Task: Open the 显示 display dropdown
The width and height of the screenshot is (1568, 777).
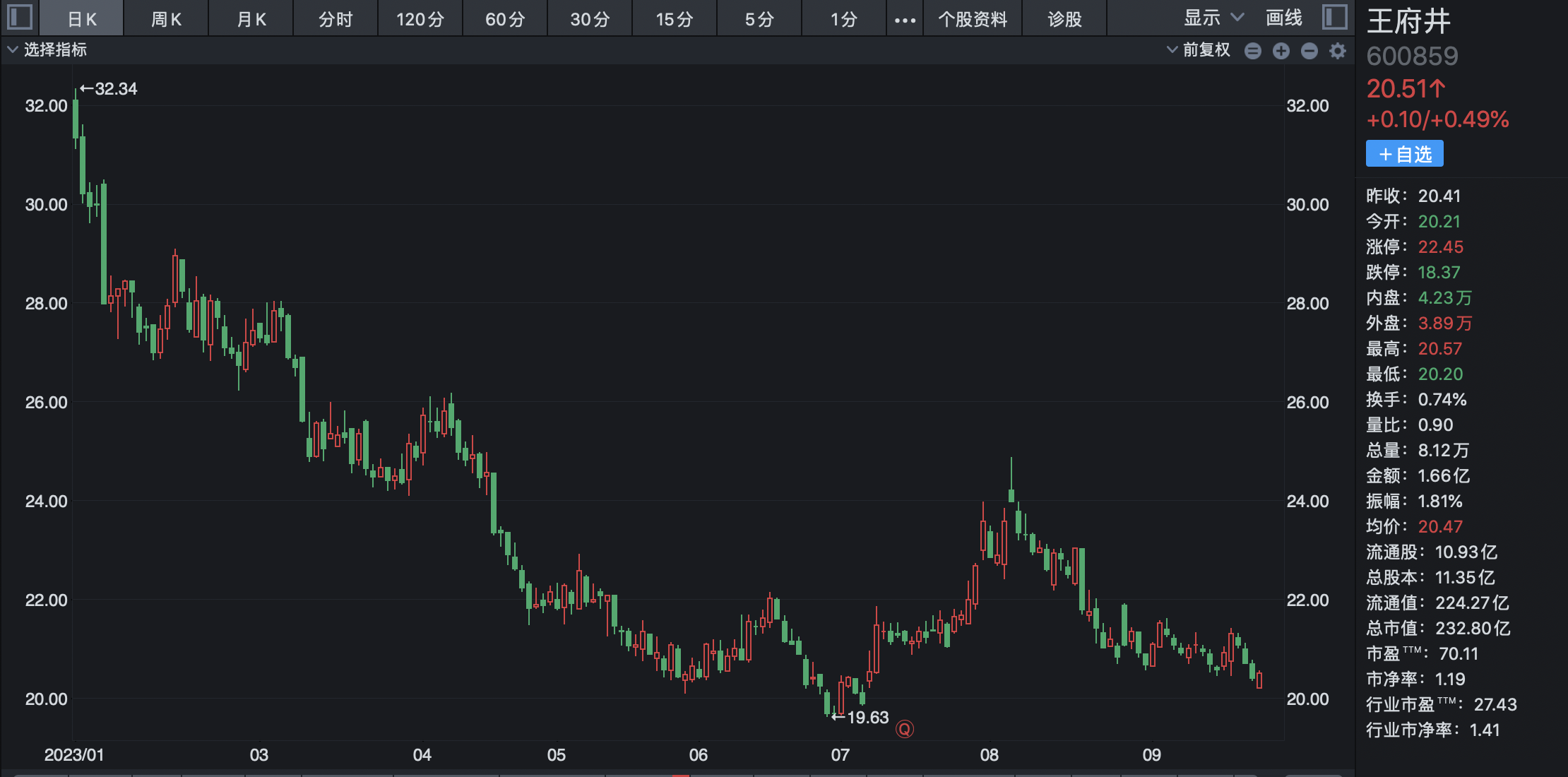Action: 1213,18
